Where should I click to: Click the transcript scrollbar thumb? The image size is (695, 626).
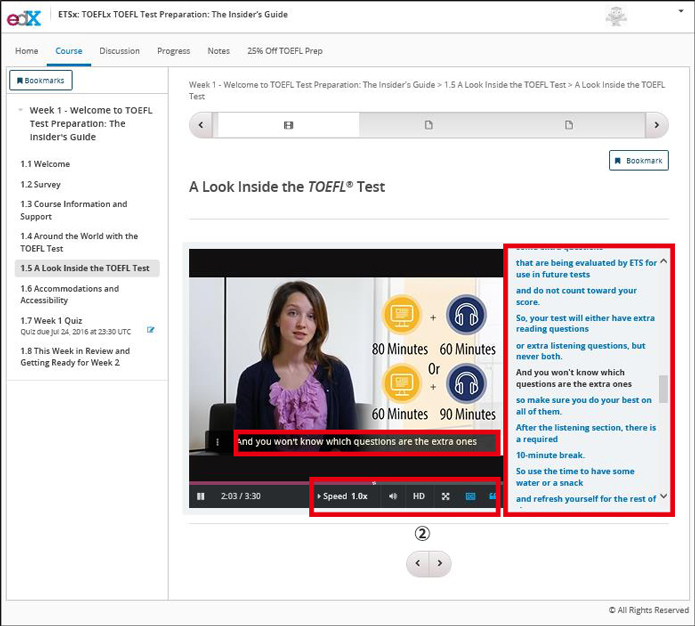coord(663,389)
